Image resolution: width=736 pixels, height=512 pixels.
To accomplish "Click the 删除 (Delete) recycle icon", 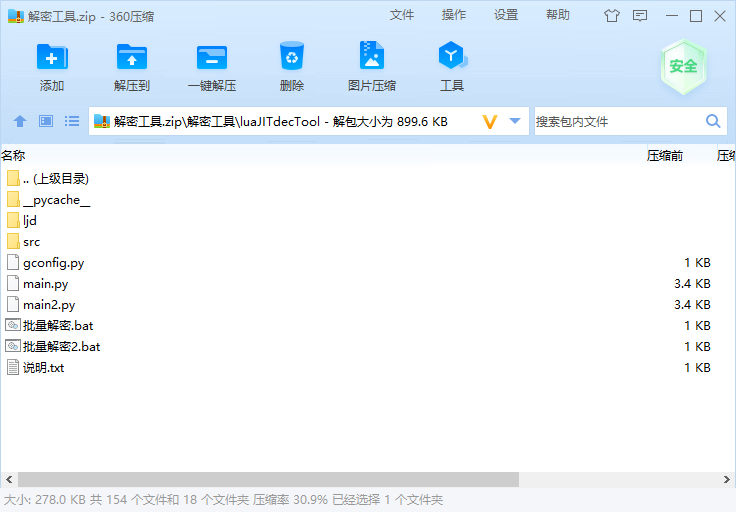I will (292, 56).
